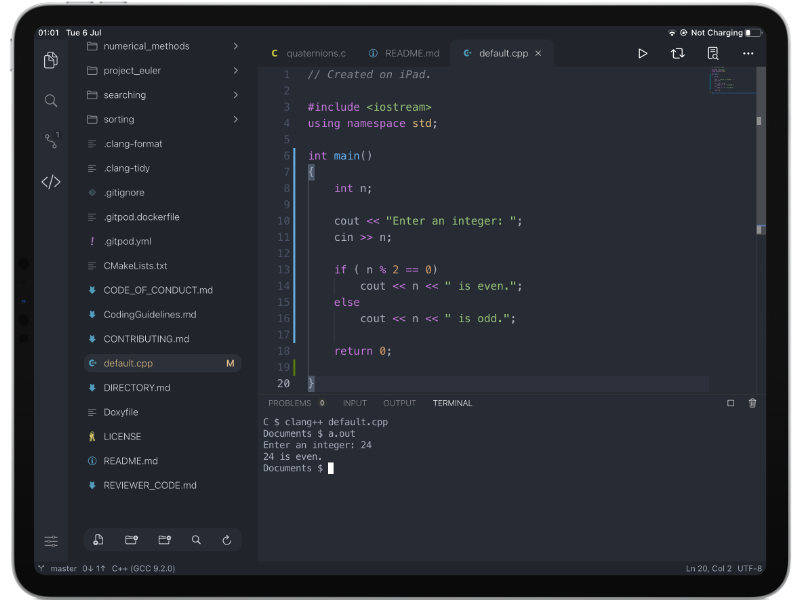Select the Source Control icon showing one change
The height and width of the screenshot is (600, 800).
(x=51, y=139)
